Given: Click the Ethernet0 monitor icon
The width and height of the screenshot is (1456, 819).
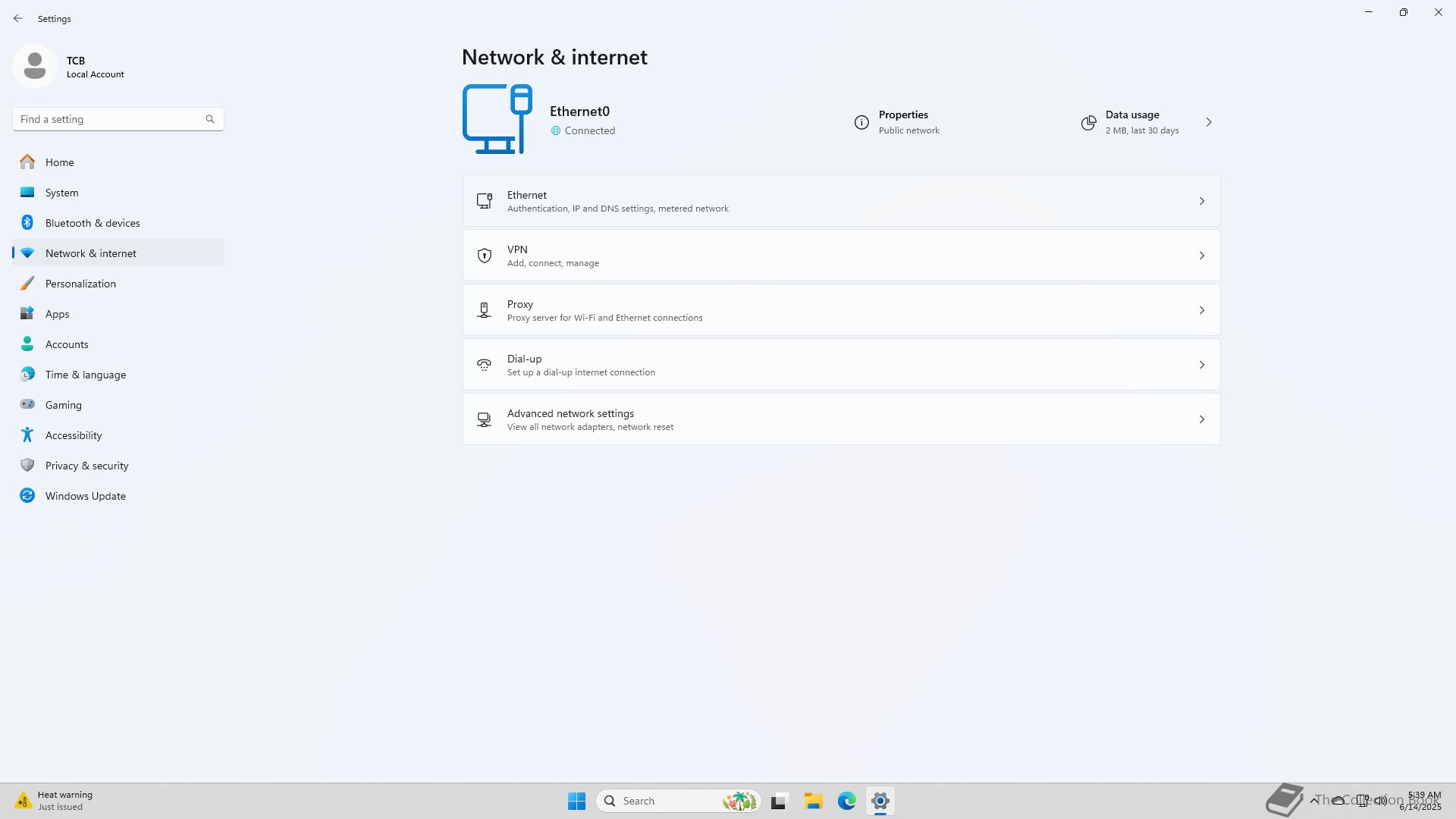Looking at the screenshot, I should [x=497, y=119].
